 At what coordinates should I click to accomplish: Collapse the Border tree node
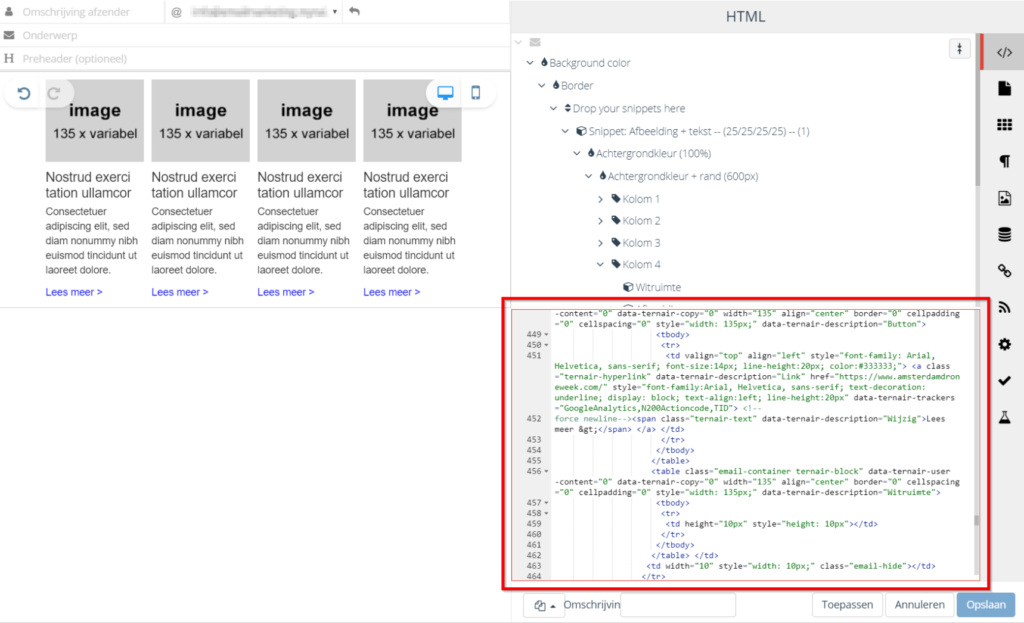pyautogui.click(x=541, y=86)
